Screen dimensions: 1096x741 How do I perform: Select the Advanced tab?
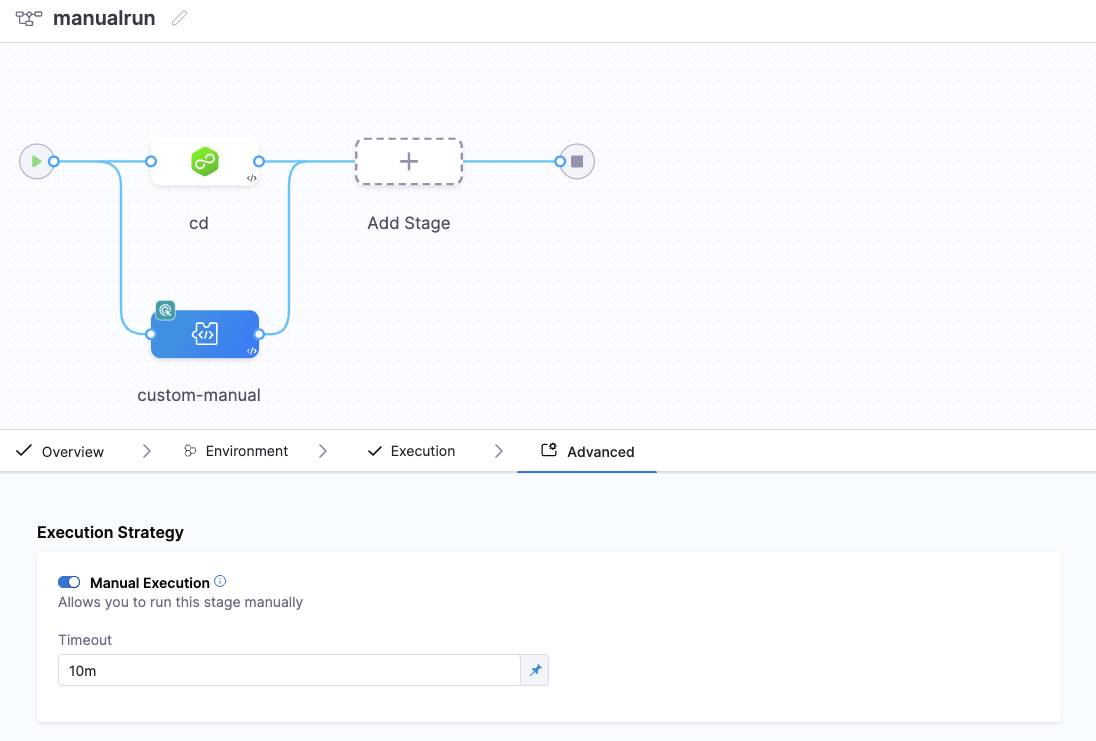pyautogui.click(x=587, y=451)
